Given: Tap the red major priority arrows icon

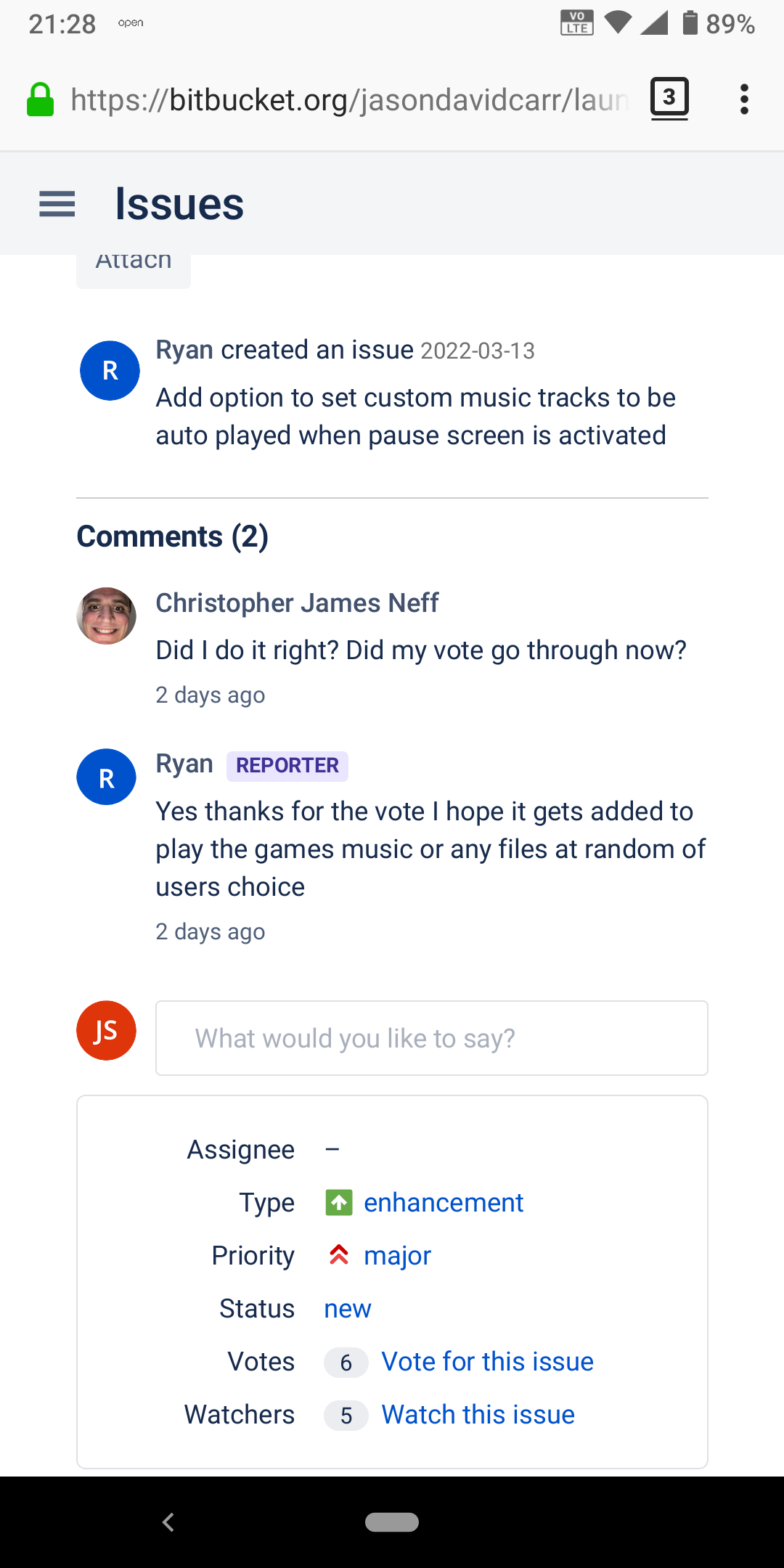Looking at the screenshot, I should point(339,1255).
